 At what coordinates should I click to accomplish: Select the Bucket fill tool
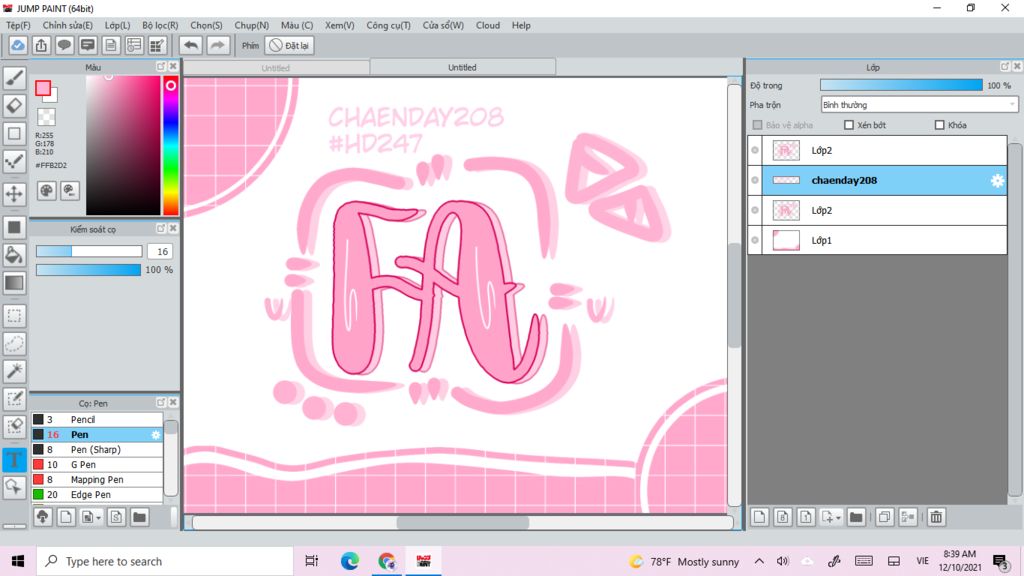point(14,255)
